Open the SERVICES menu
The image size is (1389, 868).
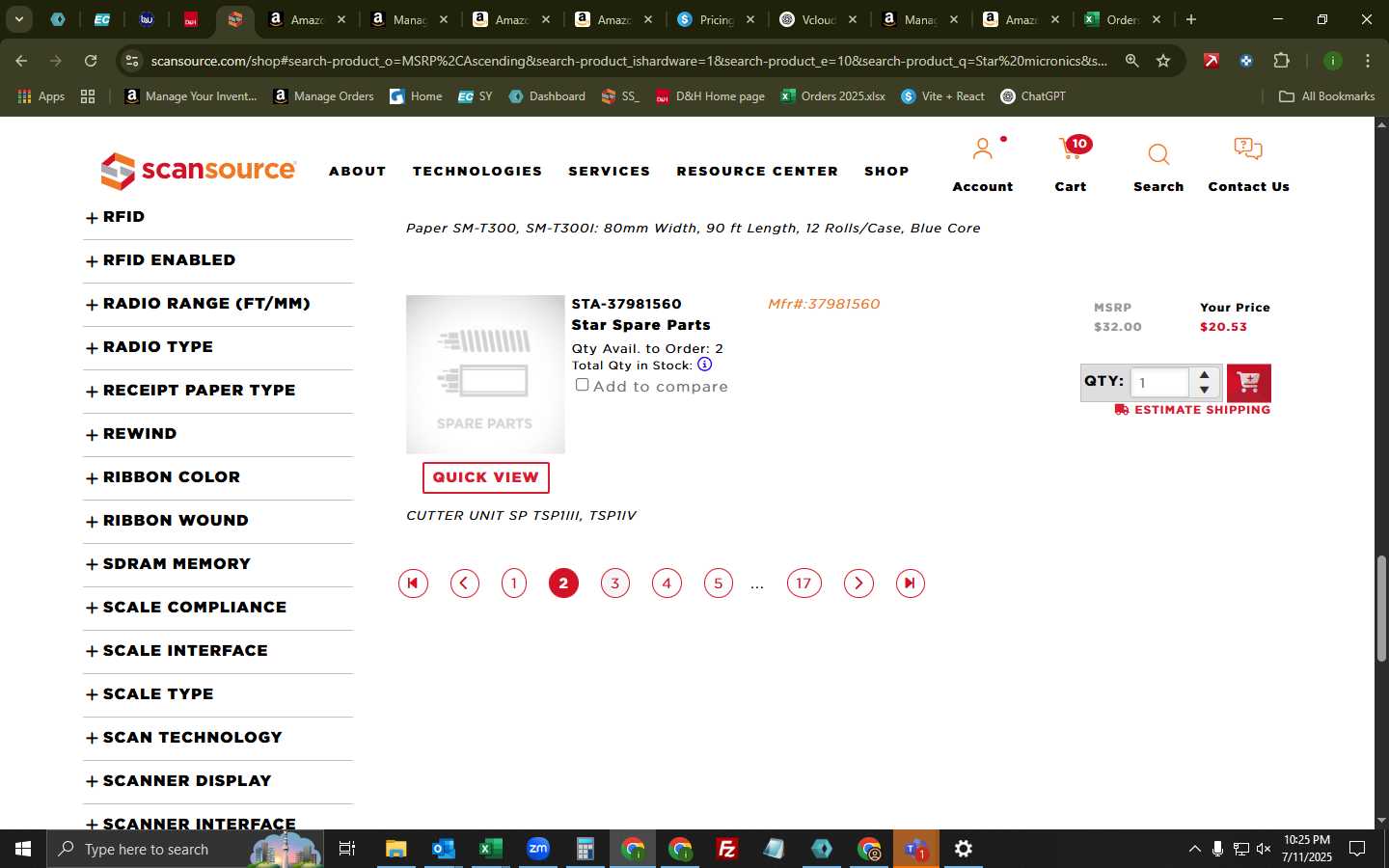[609, 171]
